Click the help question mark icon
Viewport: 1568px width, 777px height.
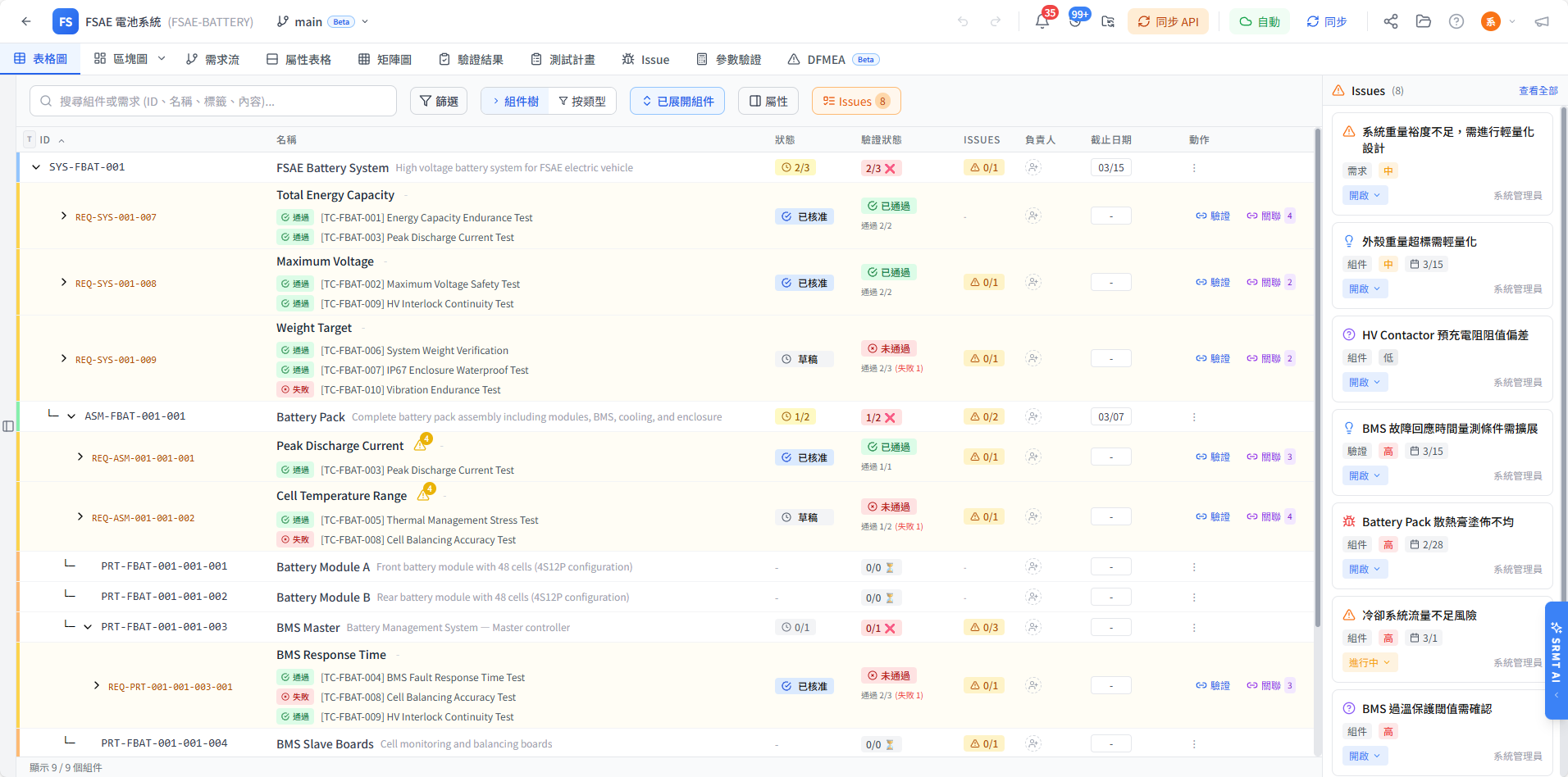coord(1456,22)
